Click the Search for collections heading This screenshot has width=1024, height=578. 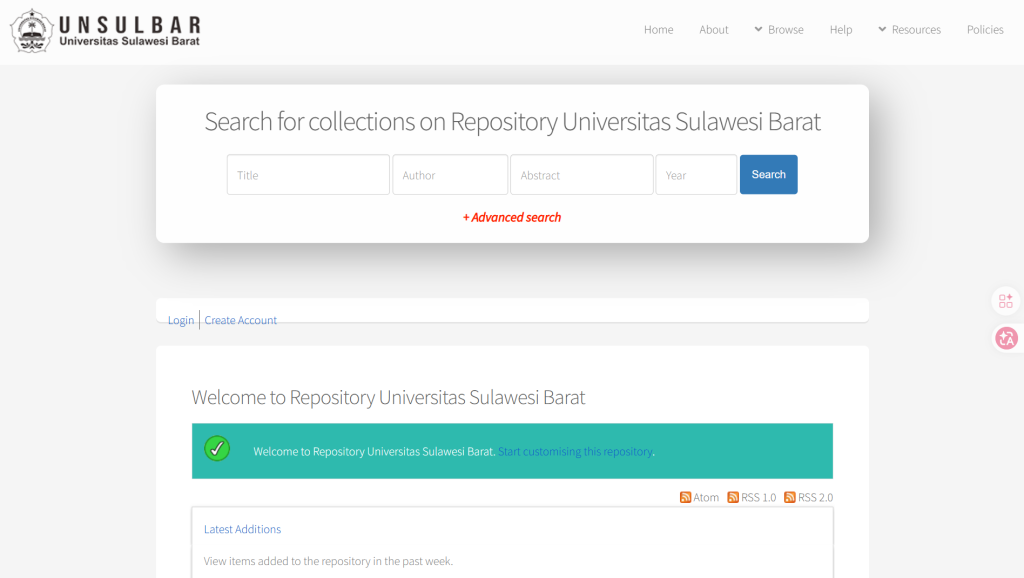tap(512, 121)
